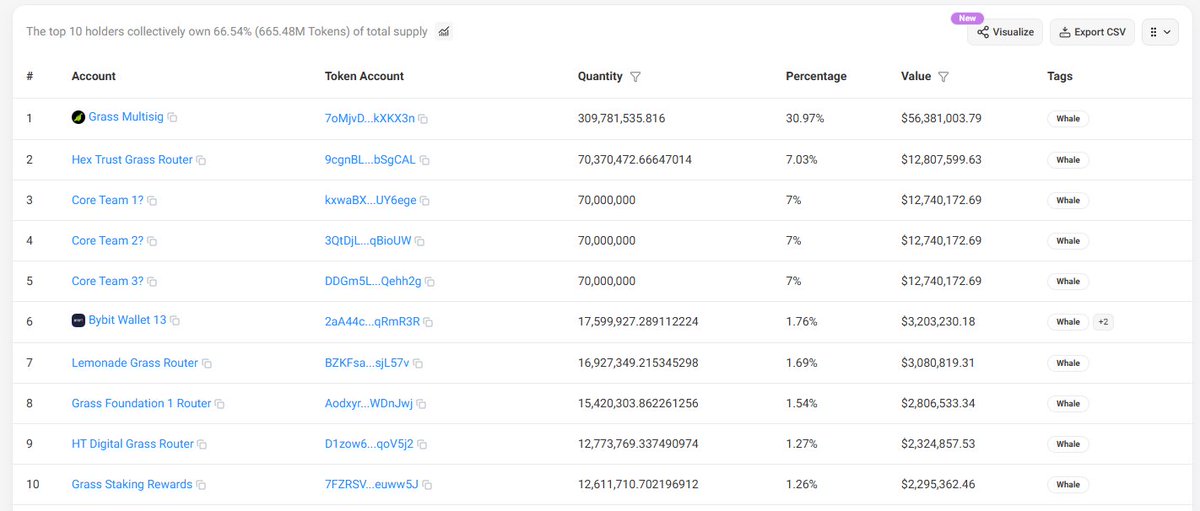Image resolution: width=1200 pixels, height=511 pixels.
Task: Open the Core Team 3? account
Action: click(x=108, y=281)
